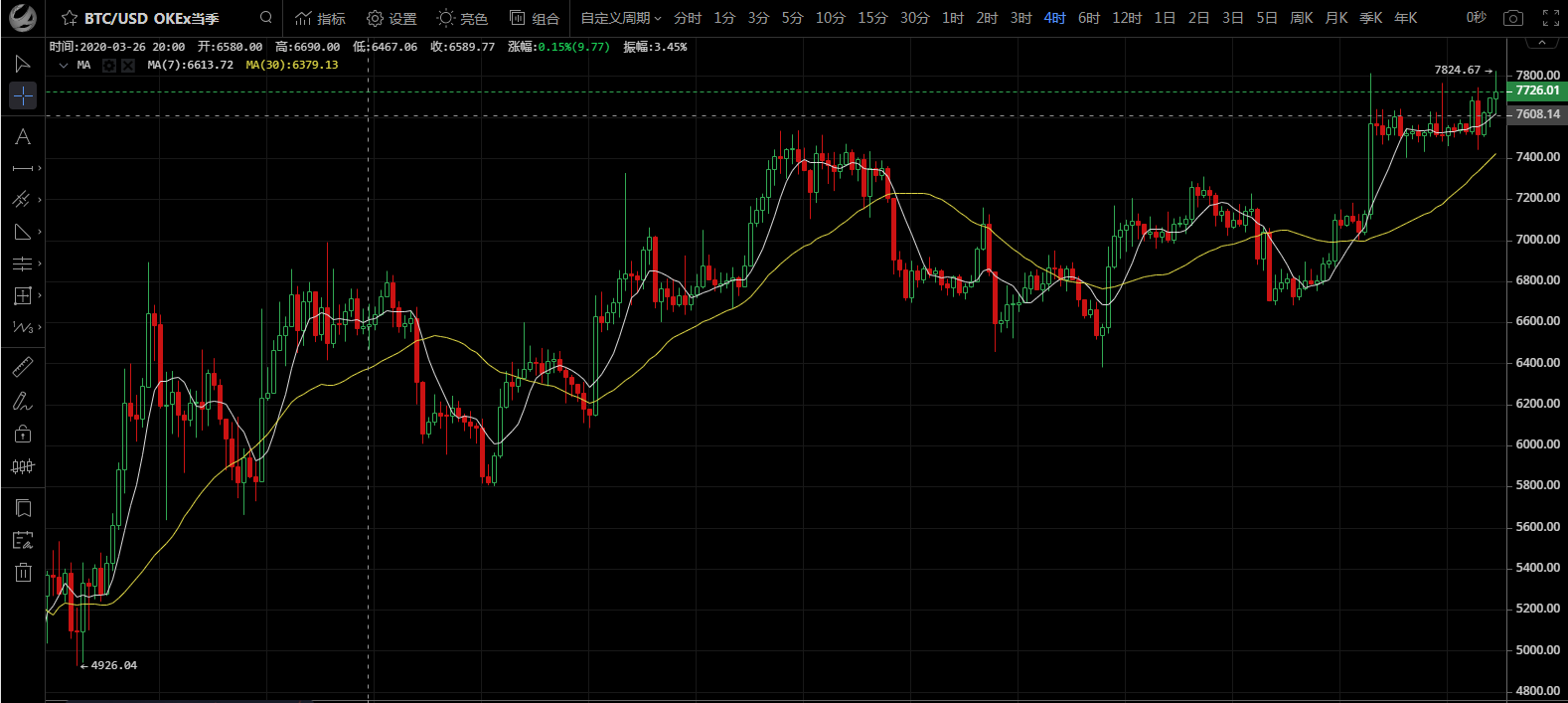
Task: Activate the crosshair cursor tool
Action: (x=22, y=95)
